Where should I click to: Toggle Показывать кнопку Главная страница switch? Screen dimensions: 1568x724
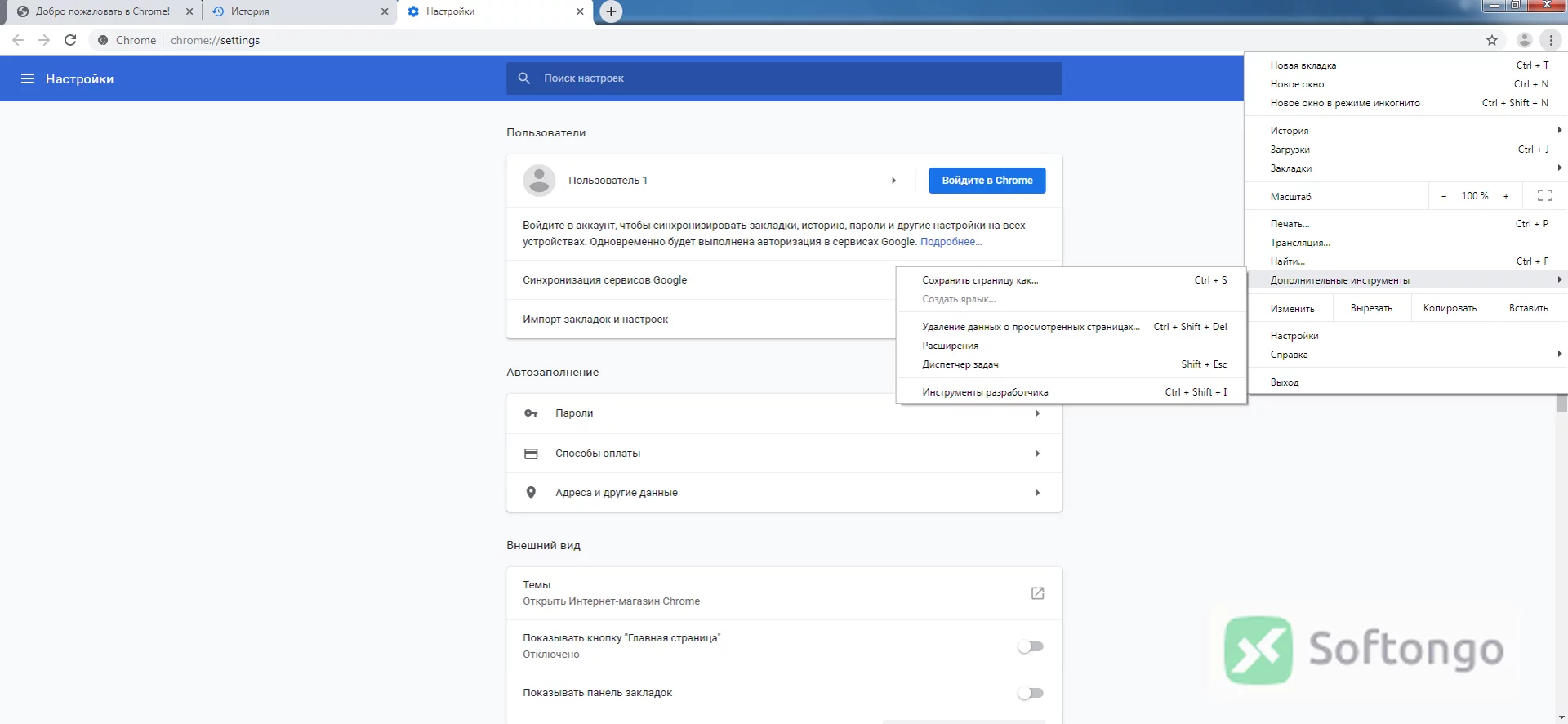click(1031, 646)
